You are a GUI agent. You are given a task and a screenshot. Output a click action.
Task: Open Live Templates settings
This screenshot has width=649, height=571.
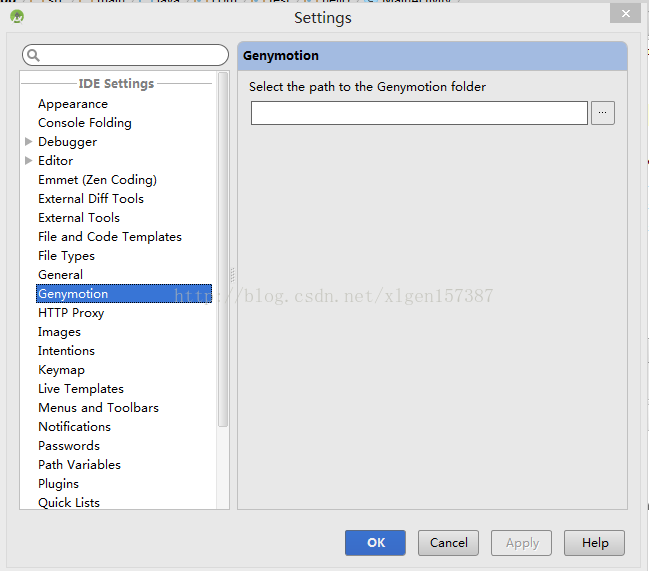click(x=81, y=389)
